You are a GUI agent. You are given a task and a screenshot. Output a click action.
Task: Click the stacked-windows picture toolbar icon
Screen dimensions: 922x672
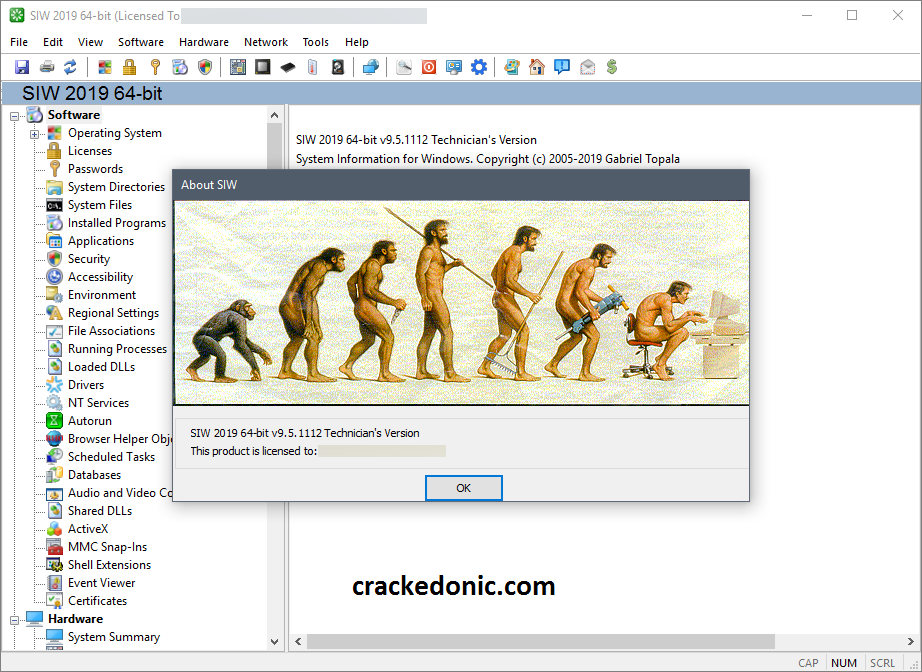tap(512, 67)
